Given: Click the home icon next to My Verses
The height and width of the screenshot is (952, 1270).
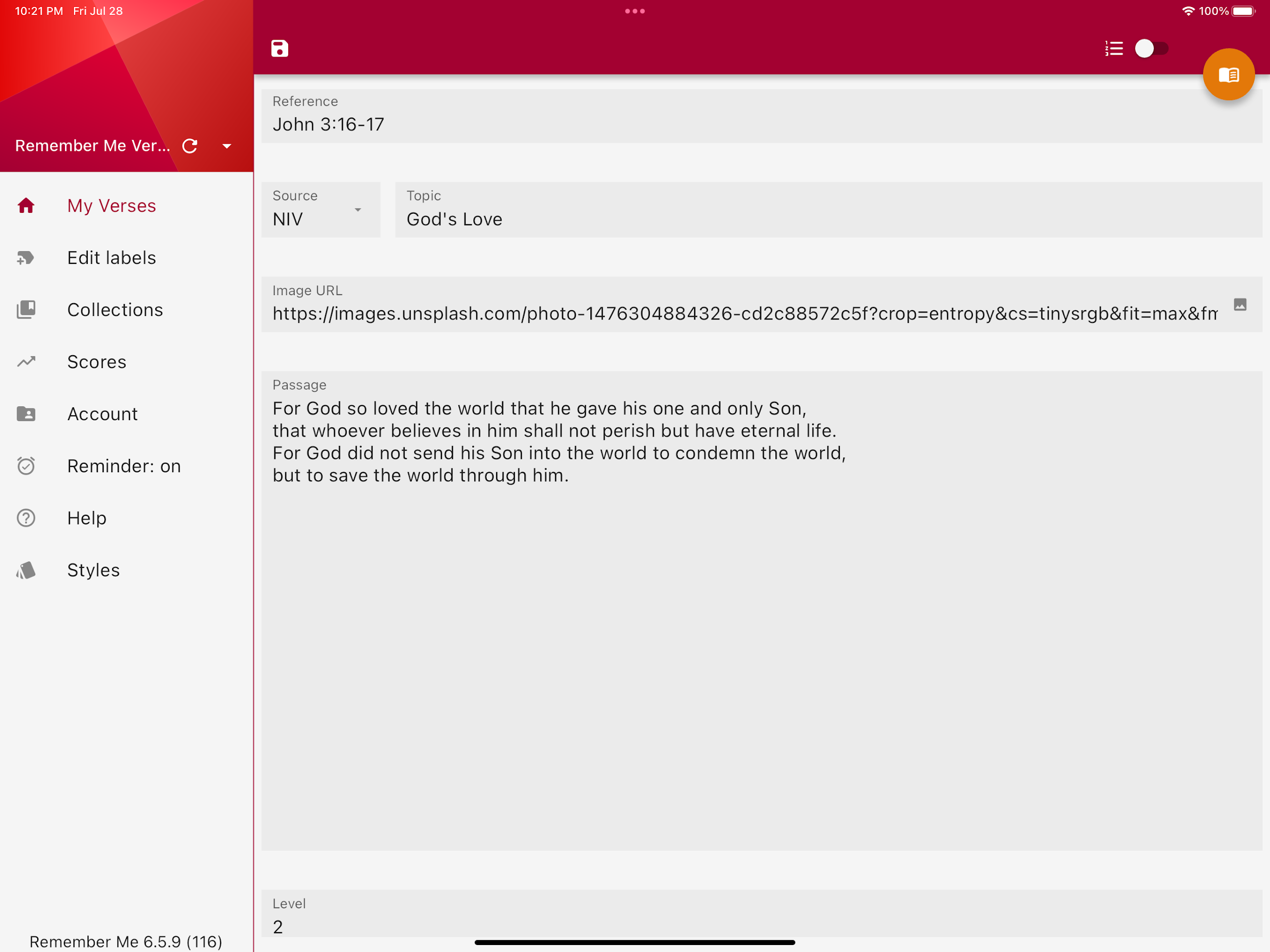Looking at the screenshot, I should pos(26,205).
